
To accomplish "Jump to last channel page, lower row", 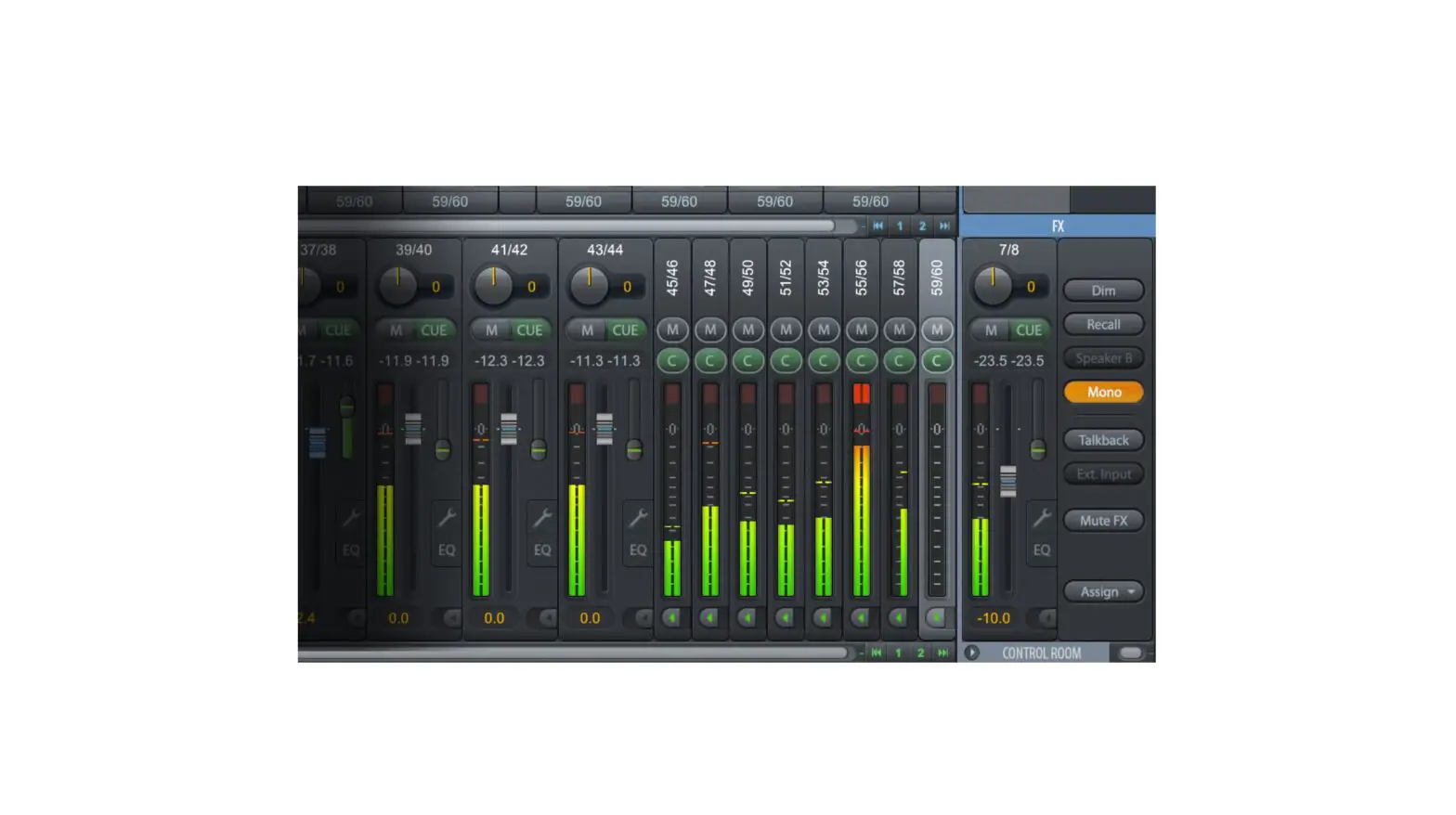I will (942, 653).
